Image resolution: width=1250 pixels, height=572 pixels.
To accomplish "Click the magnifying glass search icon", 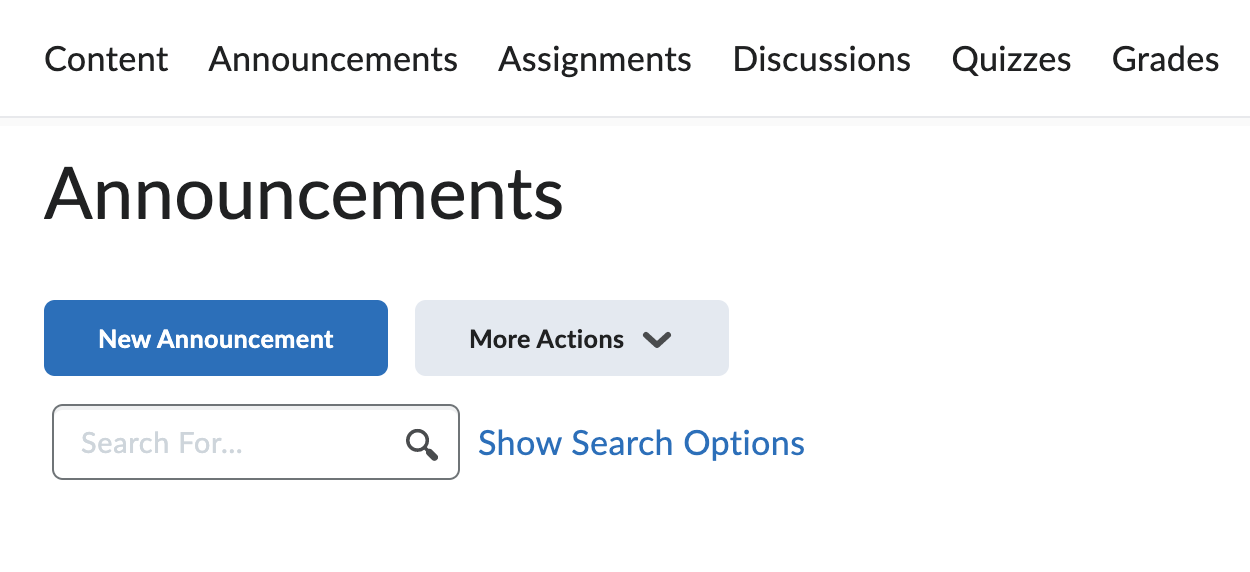I will 422,444.
